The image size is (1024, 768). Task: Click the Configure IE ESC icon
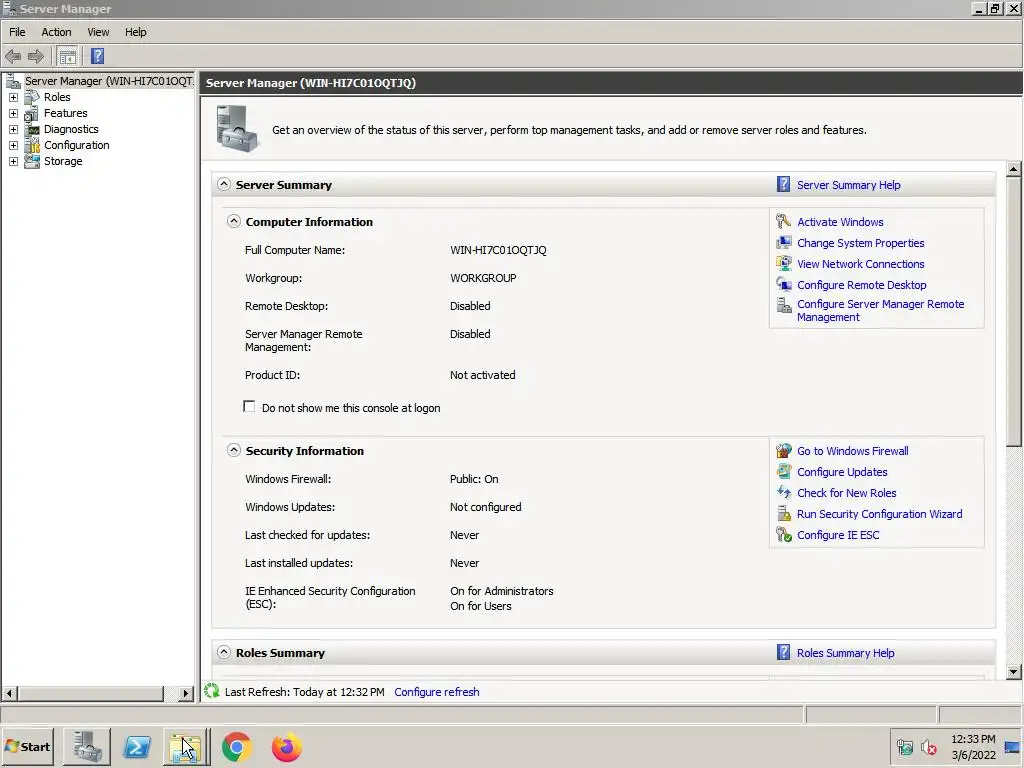click(x=783, y=534)
